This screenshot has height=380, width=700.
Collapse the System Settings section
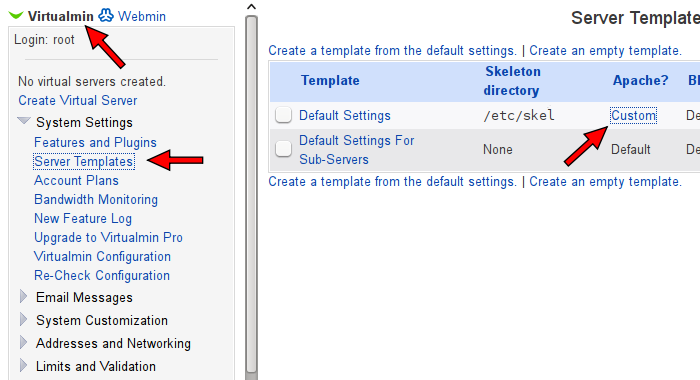(x=24, y=121)
